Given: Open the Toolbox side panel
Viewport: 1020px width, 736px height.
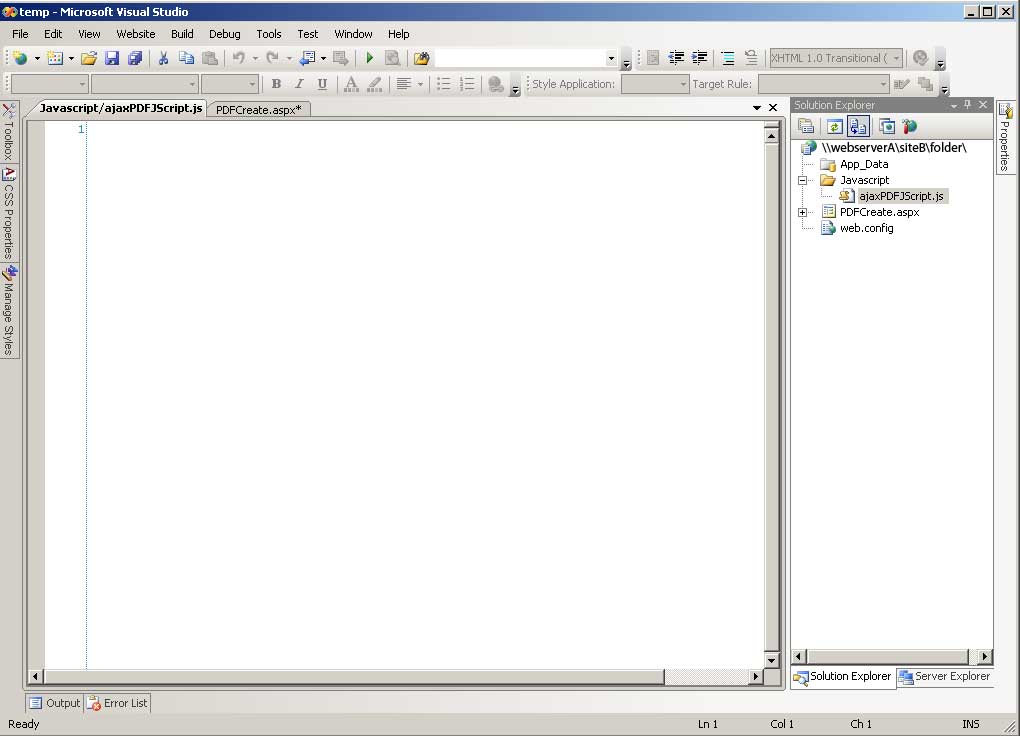Looking at the screenshot, I should 9,132.
